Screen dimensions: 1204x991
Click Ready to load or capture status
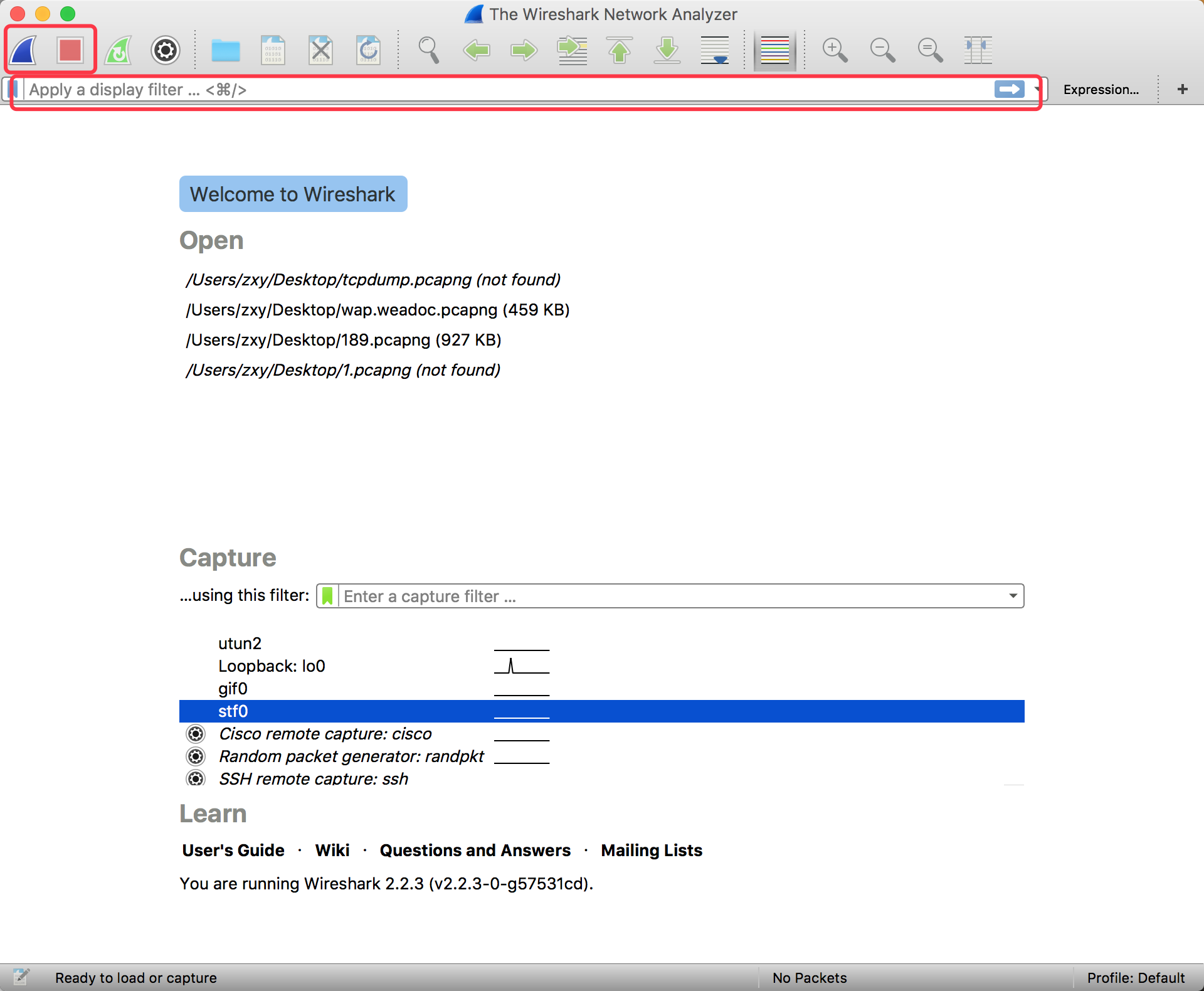click(x=136, y=978)
